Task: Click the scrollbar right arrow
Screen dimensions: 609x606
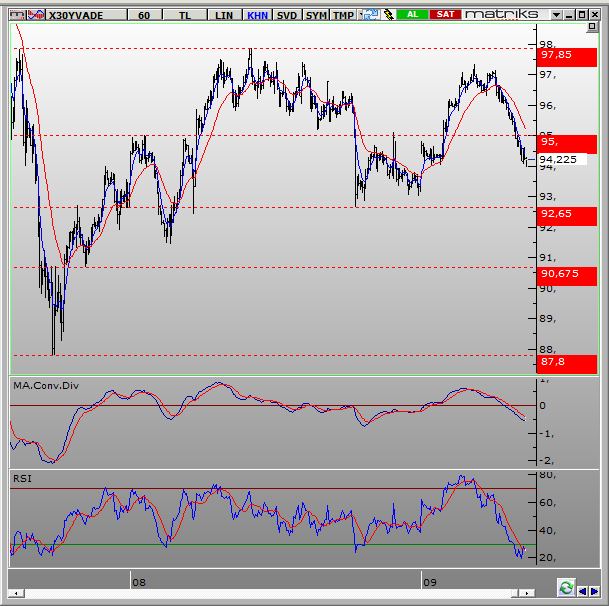Action: [x=527, y=593]
